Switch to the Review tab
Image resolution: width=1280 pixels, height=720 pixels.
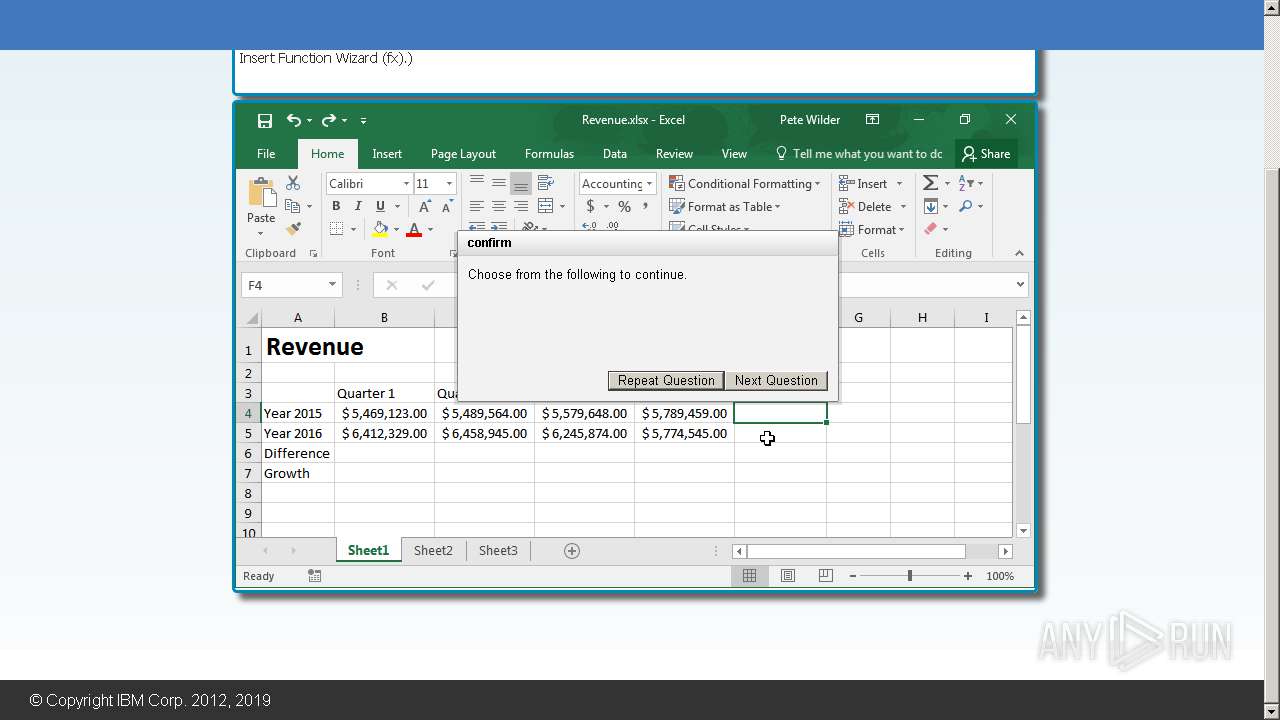click(x=674, y=154)
